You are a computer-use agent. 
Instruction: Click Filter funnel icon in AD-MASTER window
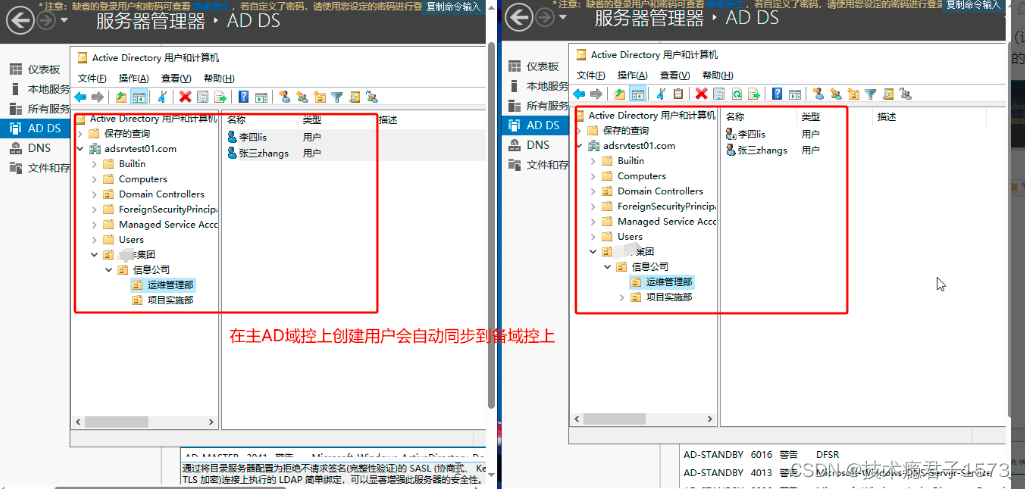[x=337, y=97]
